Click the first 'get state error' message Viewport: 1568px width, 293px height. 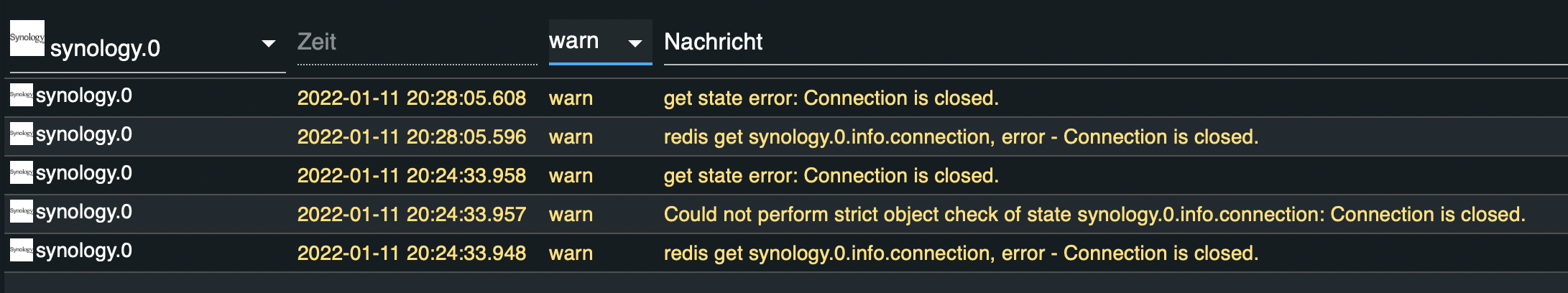831,98
